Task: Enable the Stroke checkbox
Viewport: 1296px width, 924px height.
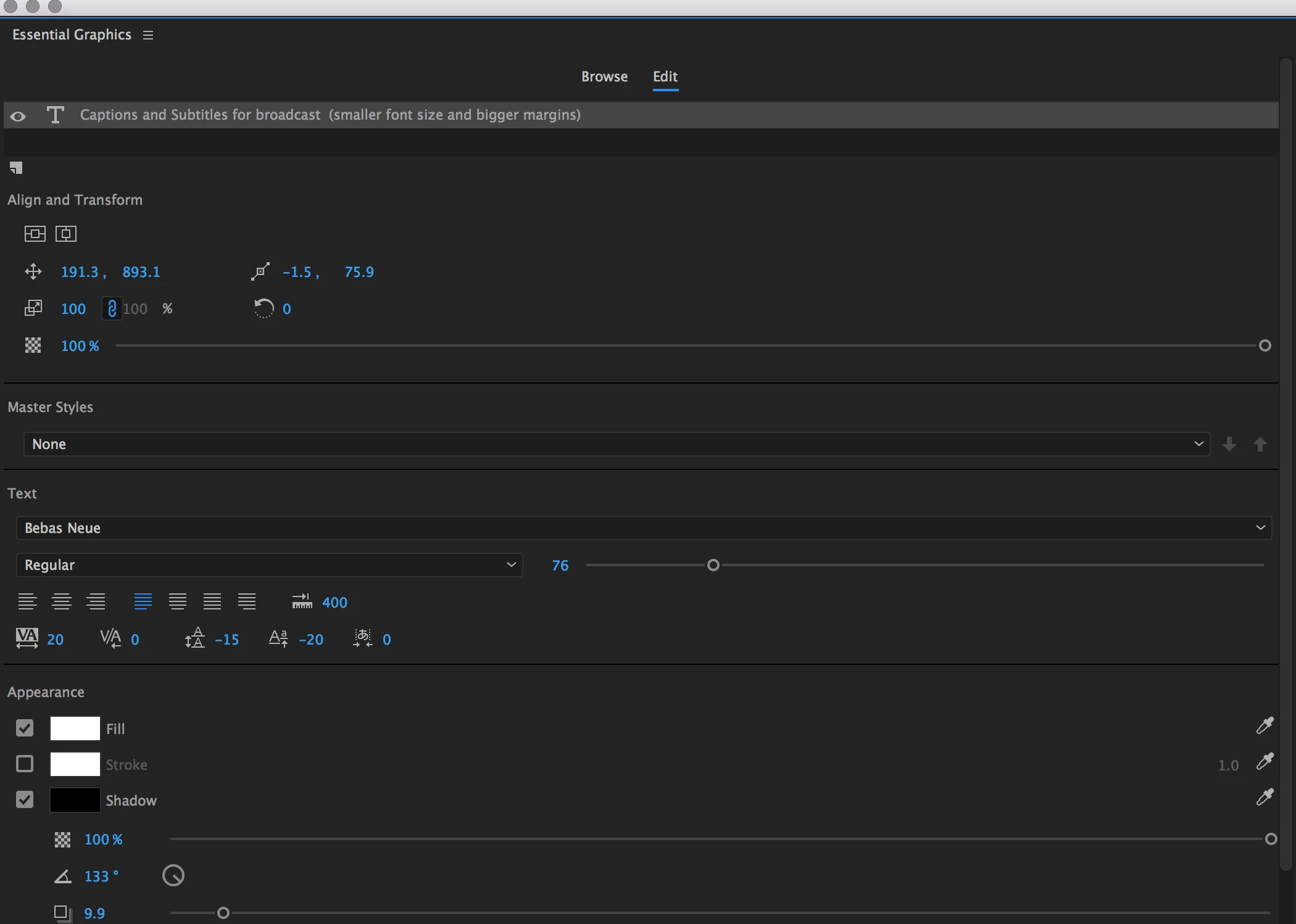Action: pyautogui.click(x=25, y=764)
